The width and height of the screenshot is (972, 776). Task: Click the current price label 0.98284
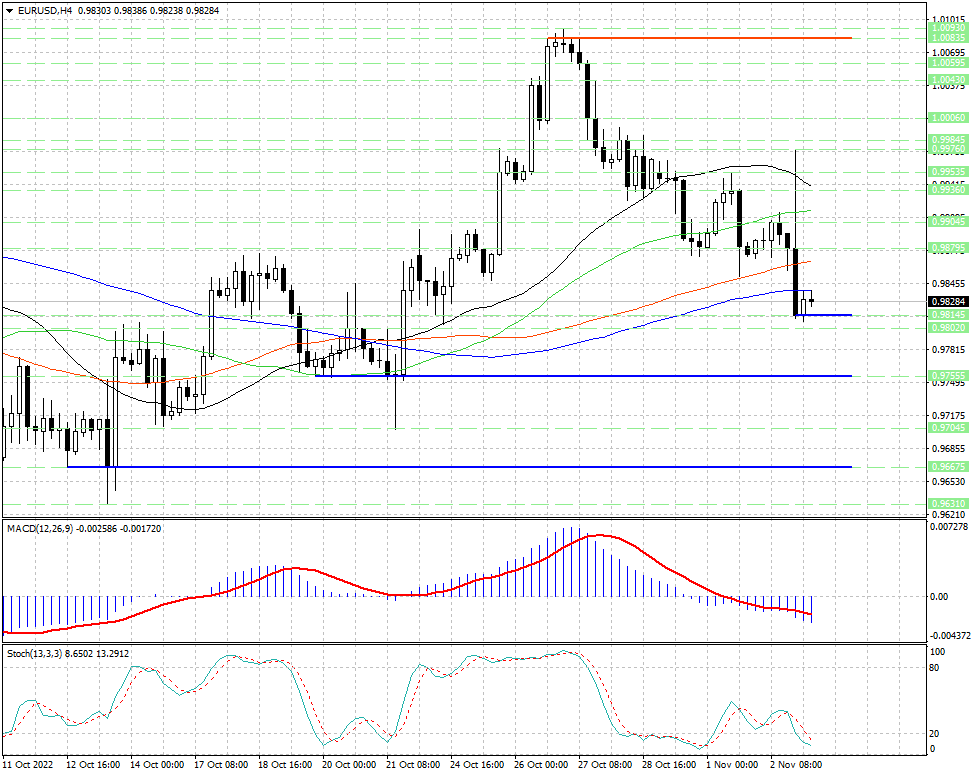[948, 302]
